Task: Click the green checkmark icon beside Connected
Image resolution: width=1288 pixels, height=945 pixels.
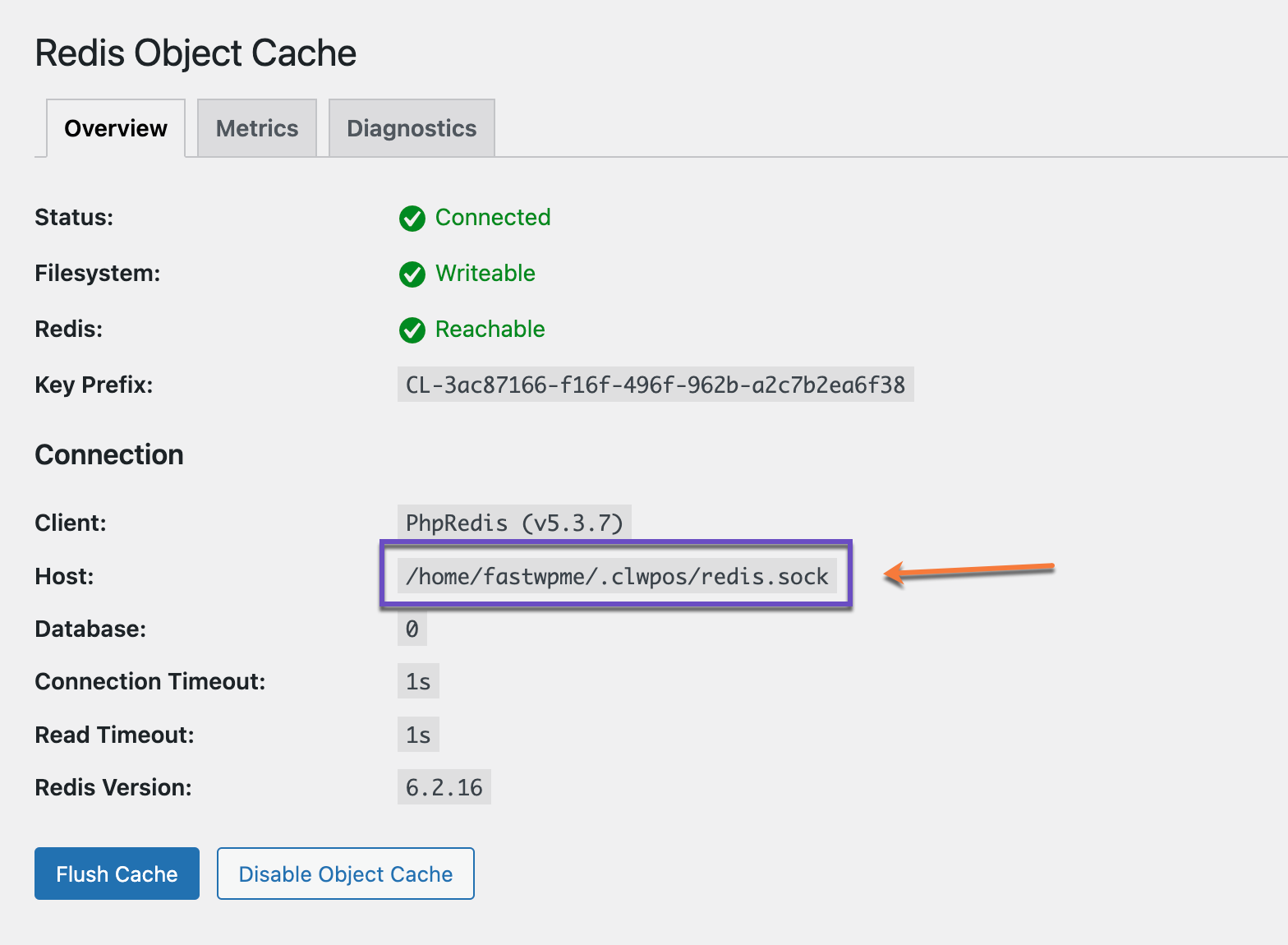Action: coord(412,219)
